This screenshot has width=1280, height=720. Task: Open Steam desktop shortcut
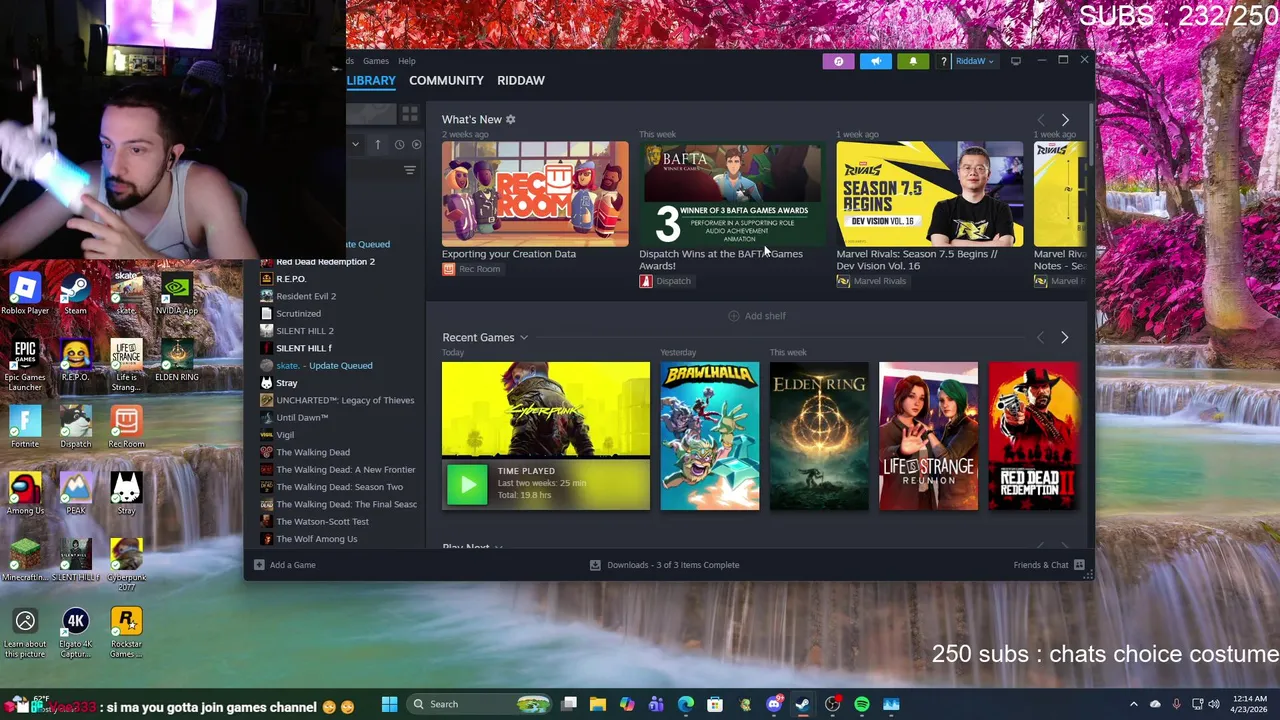[x=75, y=294]
